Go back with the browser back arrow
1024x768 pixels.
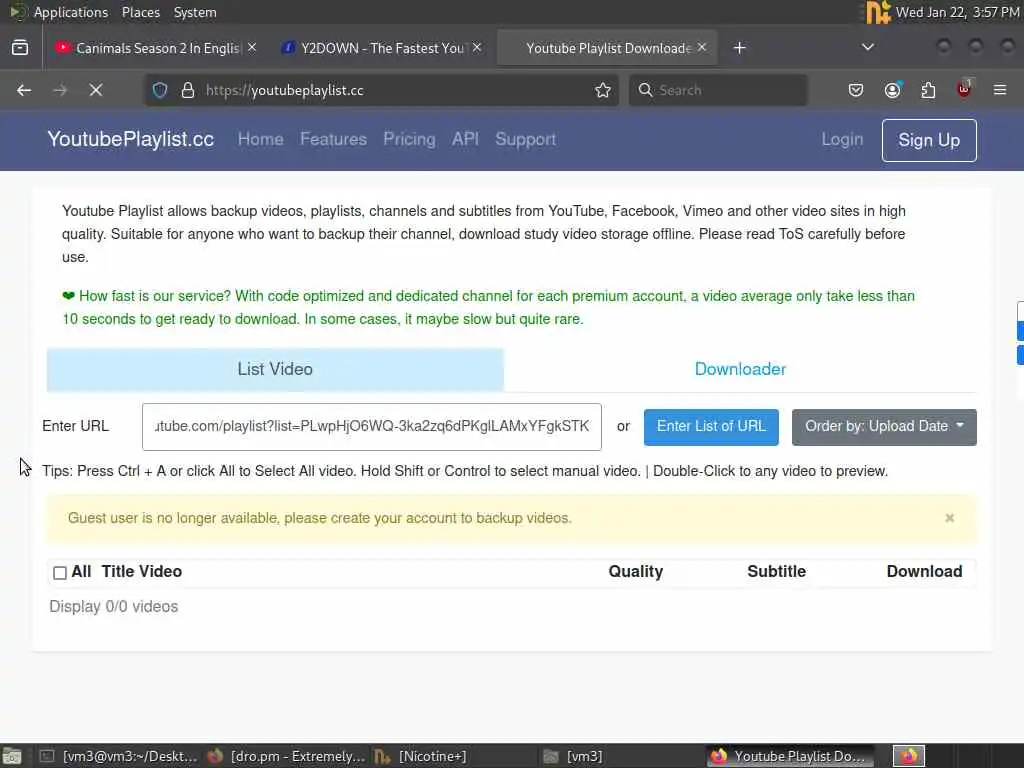point(24,90)
